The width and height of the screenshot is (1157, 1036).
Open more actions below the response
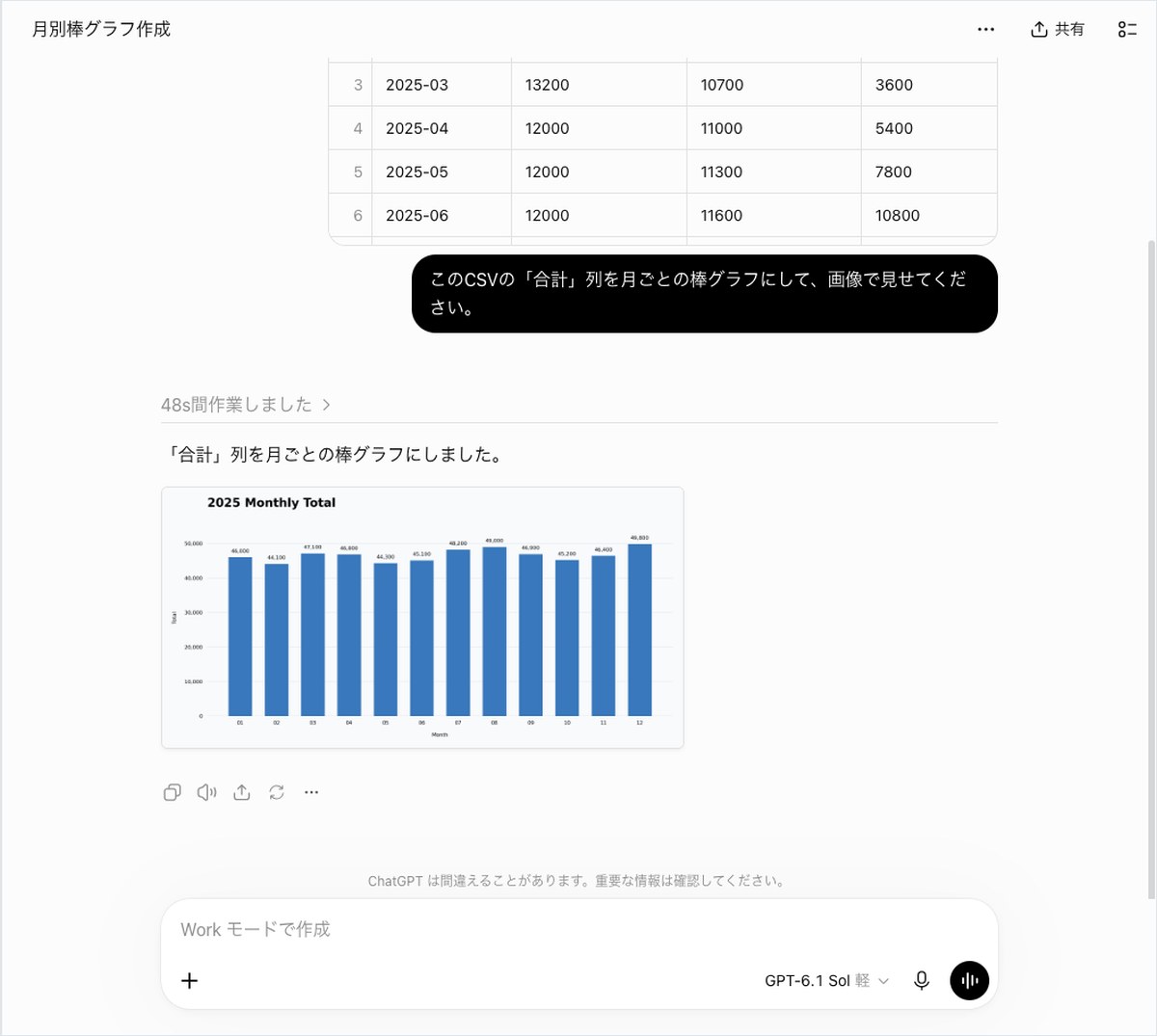(311, 792)
